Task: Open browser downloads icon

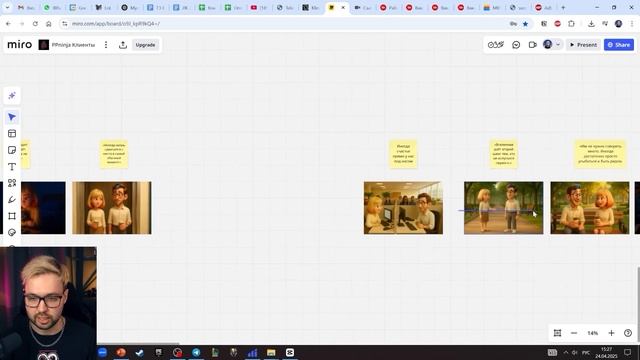Action: (x=591, y=24)
